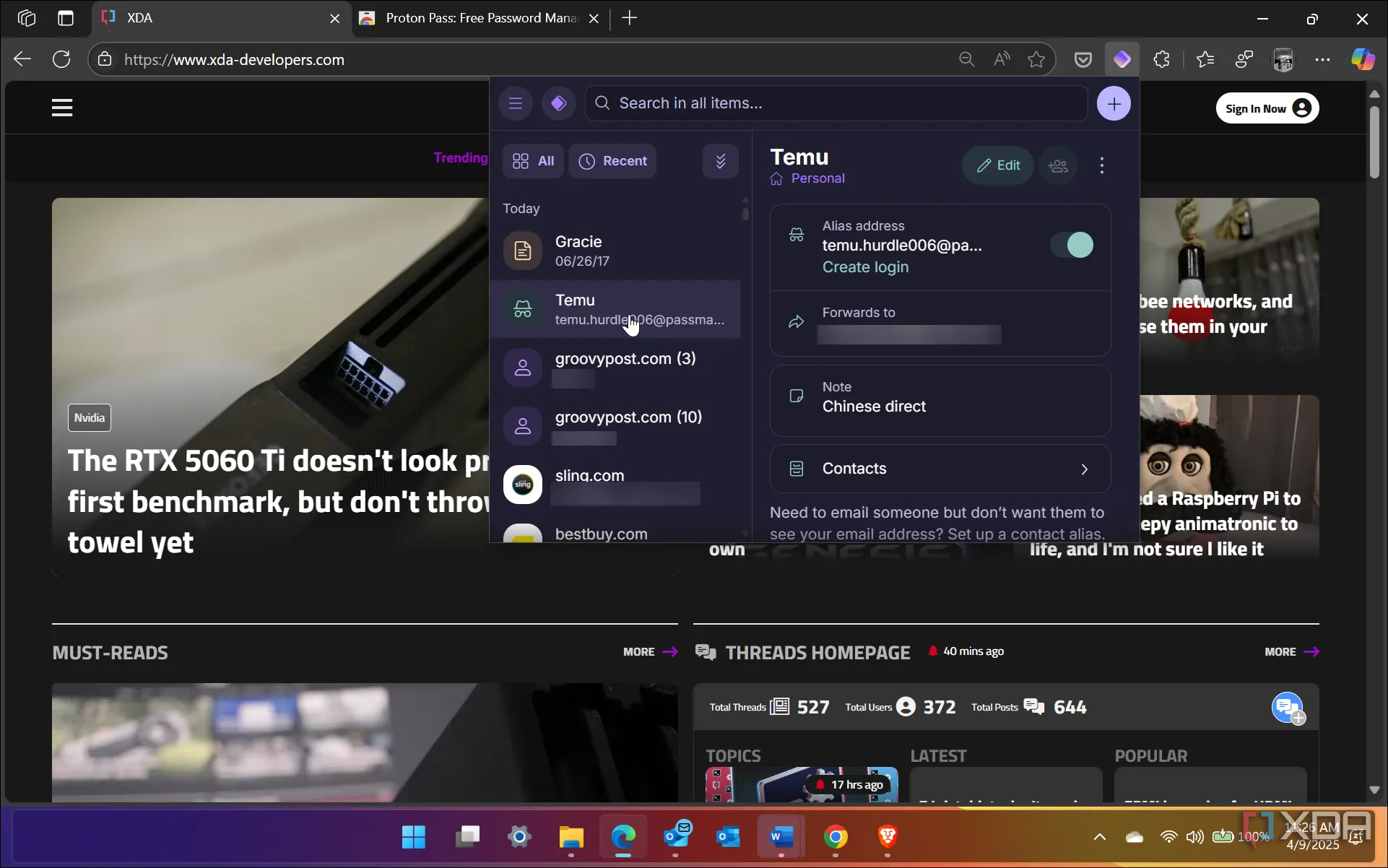
Task: Add a new item with plus button
Action: [1114, 103]
